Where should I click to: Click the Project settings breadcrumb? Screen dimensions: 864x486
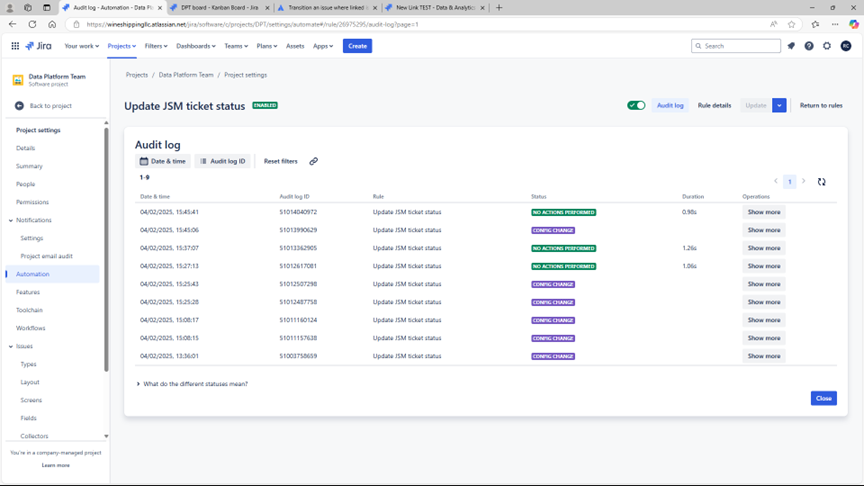(x=245, y=75)
